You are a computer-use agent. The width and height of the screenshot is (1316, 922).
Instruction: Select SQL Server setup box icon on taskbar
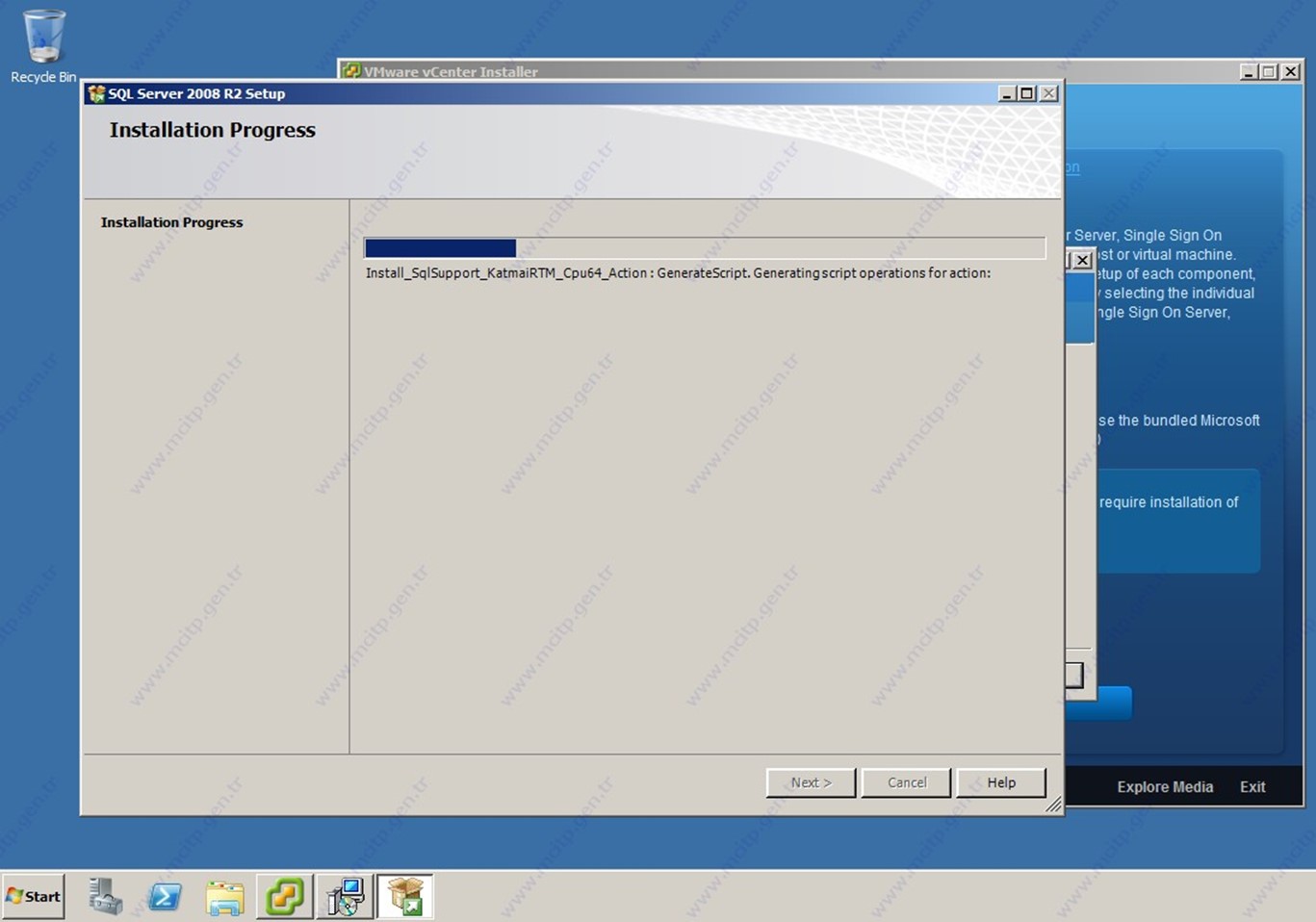pos(404,896)
